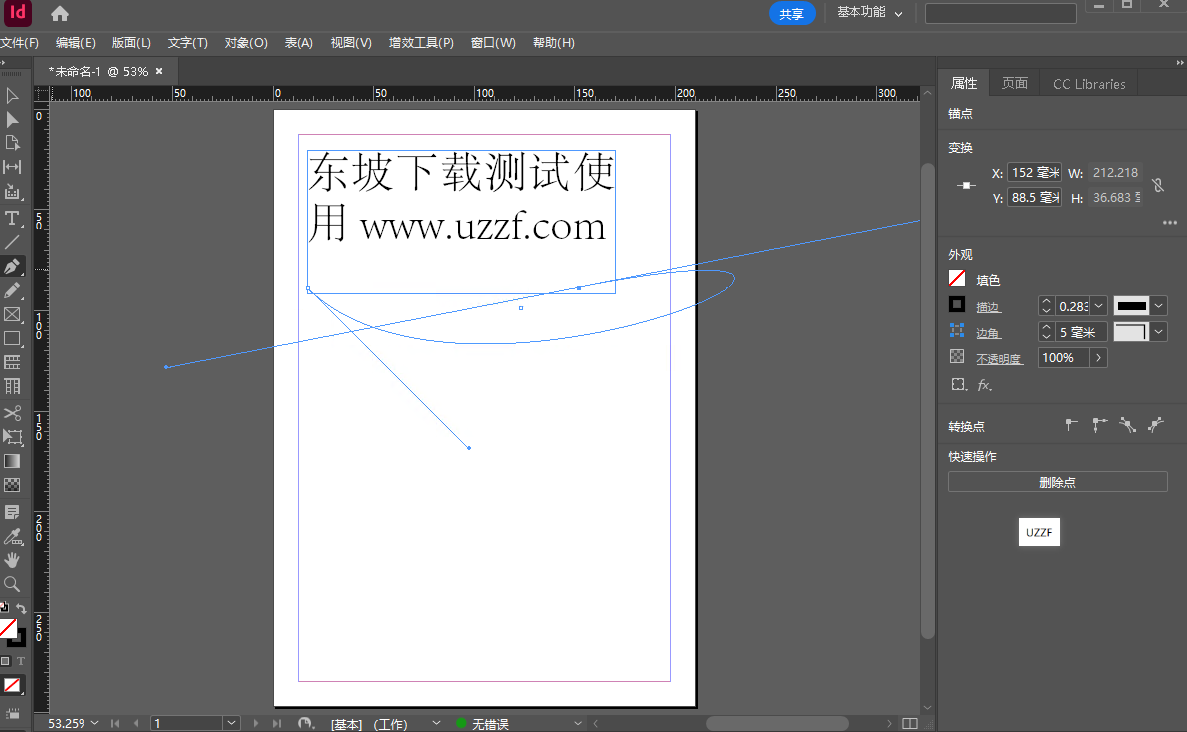Click the vertical scrollbar thumb
The width and height of the screenshot is (1187, 732).
[x=927, y=401]
